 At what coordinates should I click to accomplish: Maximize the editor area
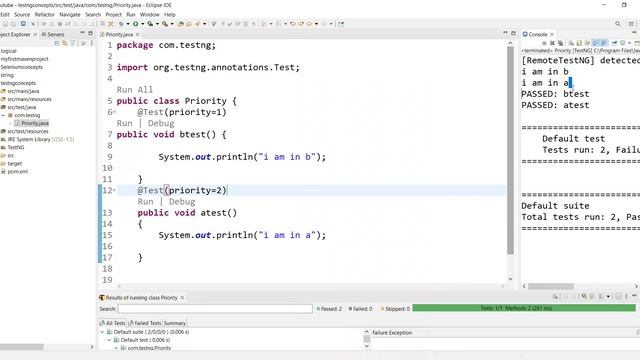pyautogui.click(x=513, y=33)
